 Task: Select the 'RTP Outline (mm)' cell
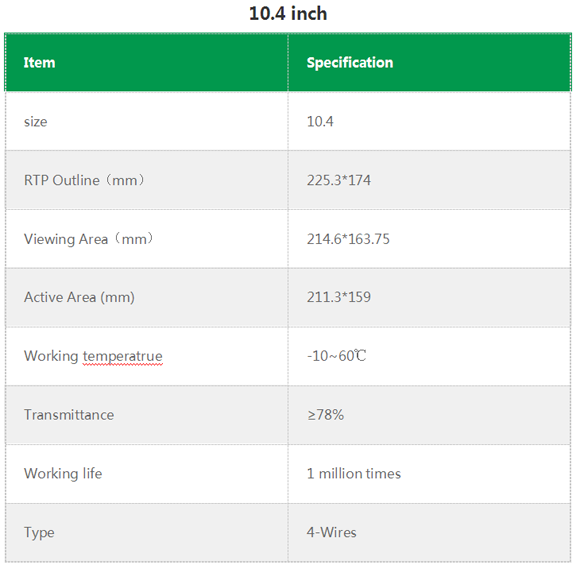(x=146, y=180)
